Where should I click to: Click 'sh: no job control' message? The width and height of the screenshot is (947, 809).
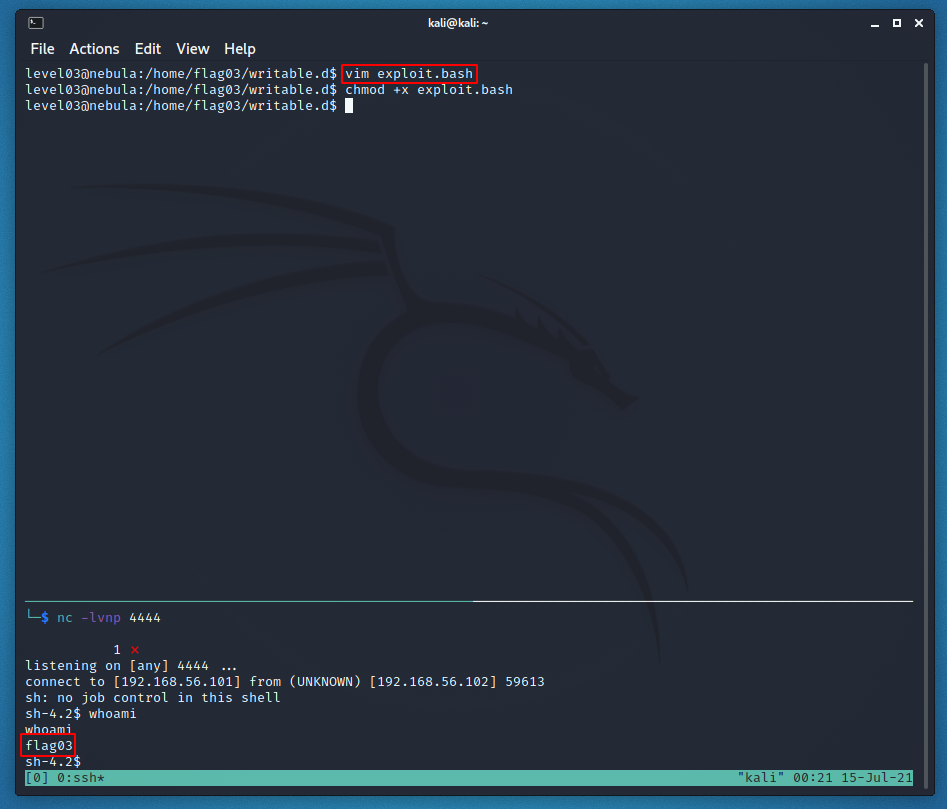(x=153, y=698)
